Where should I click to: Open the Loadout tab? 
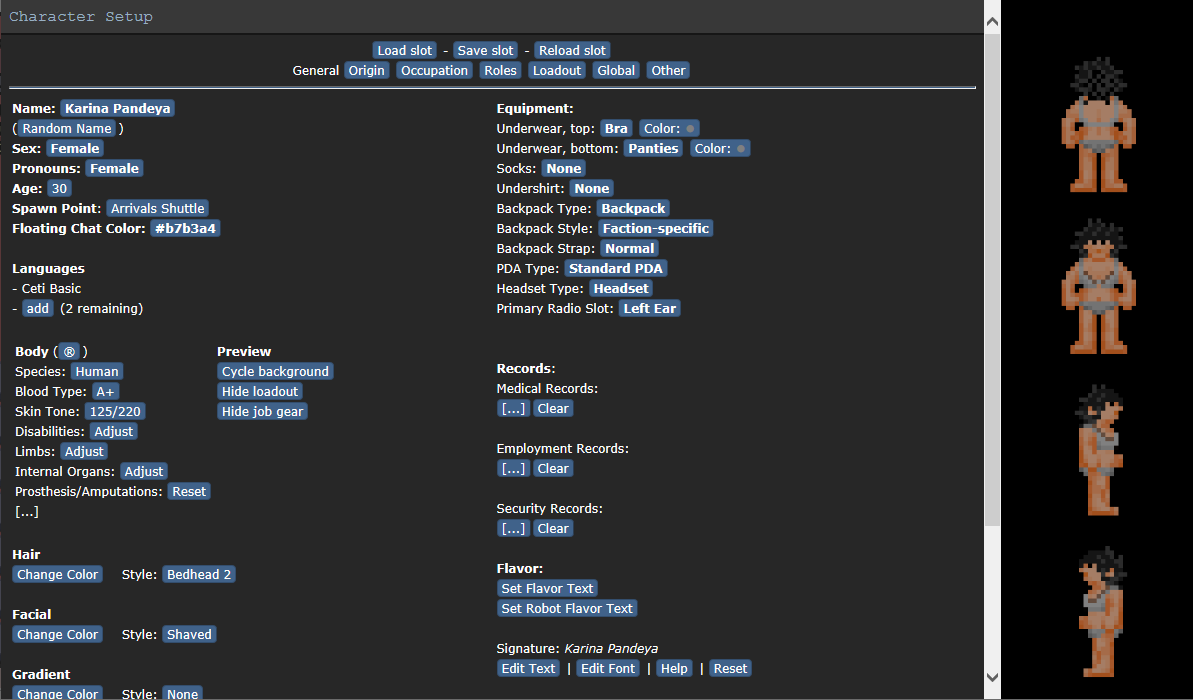pyautogui.click(x=557, y=70)
